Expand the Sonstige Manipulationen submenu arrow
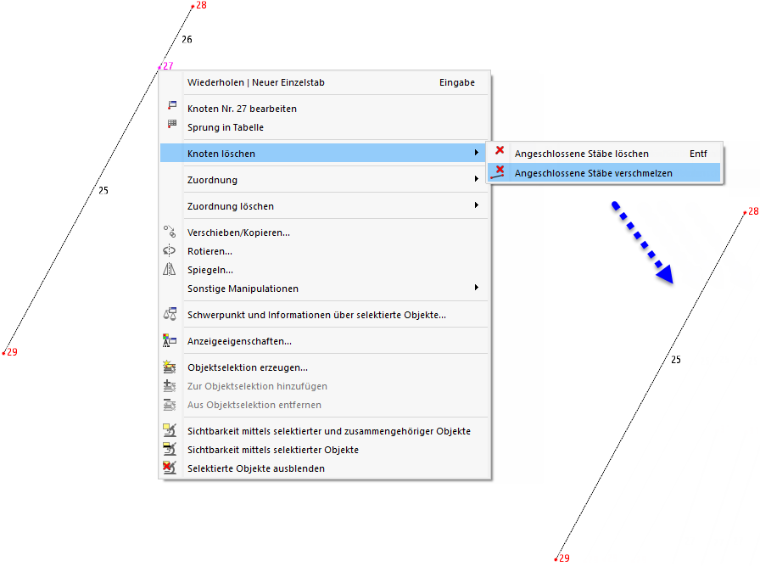Viewport: 760px width, 566px height. [x=476, y=287]
